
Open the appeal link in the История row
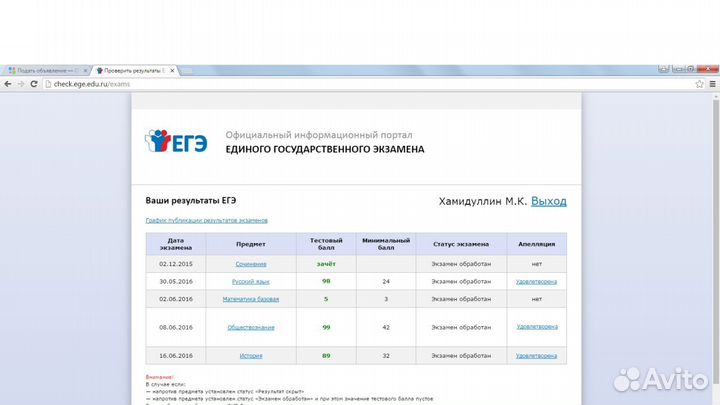coord(536,356)
